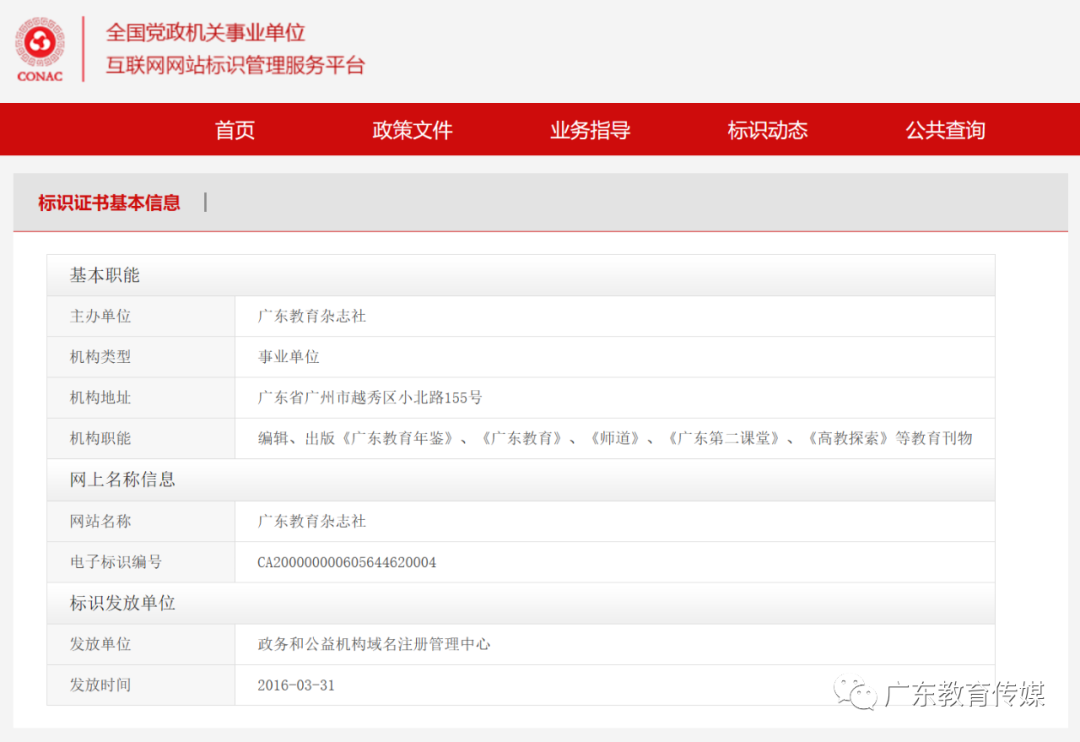The width and height of the screenshot is (1080, 742).
Task: Select address 广东省广州市越秀区小北路155号
Action: [370, 398]
